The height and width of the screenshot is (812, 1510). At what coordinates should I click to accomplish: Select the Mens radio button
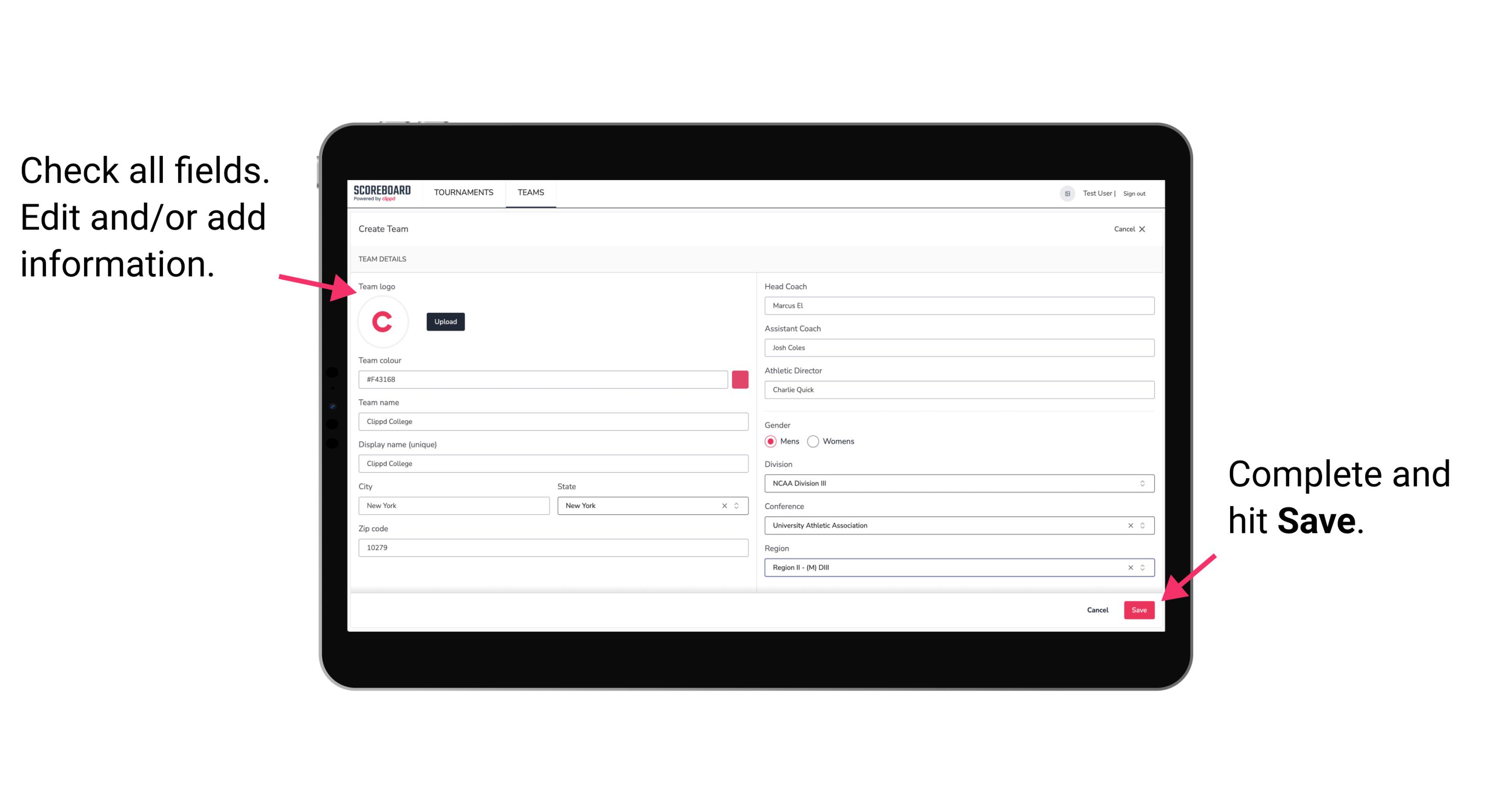tap(771, 440)
